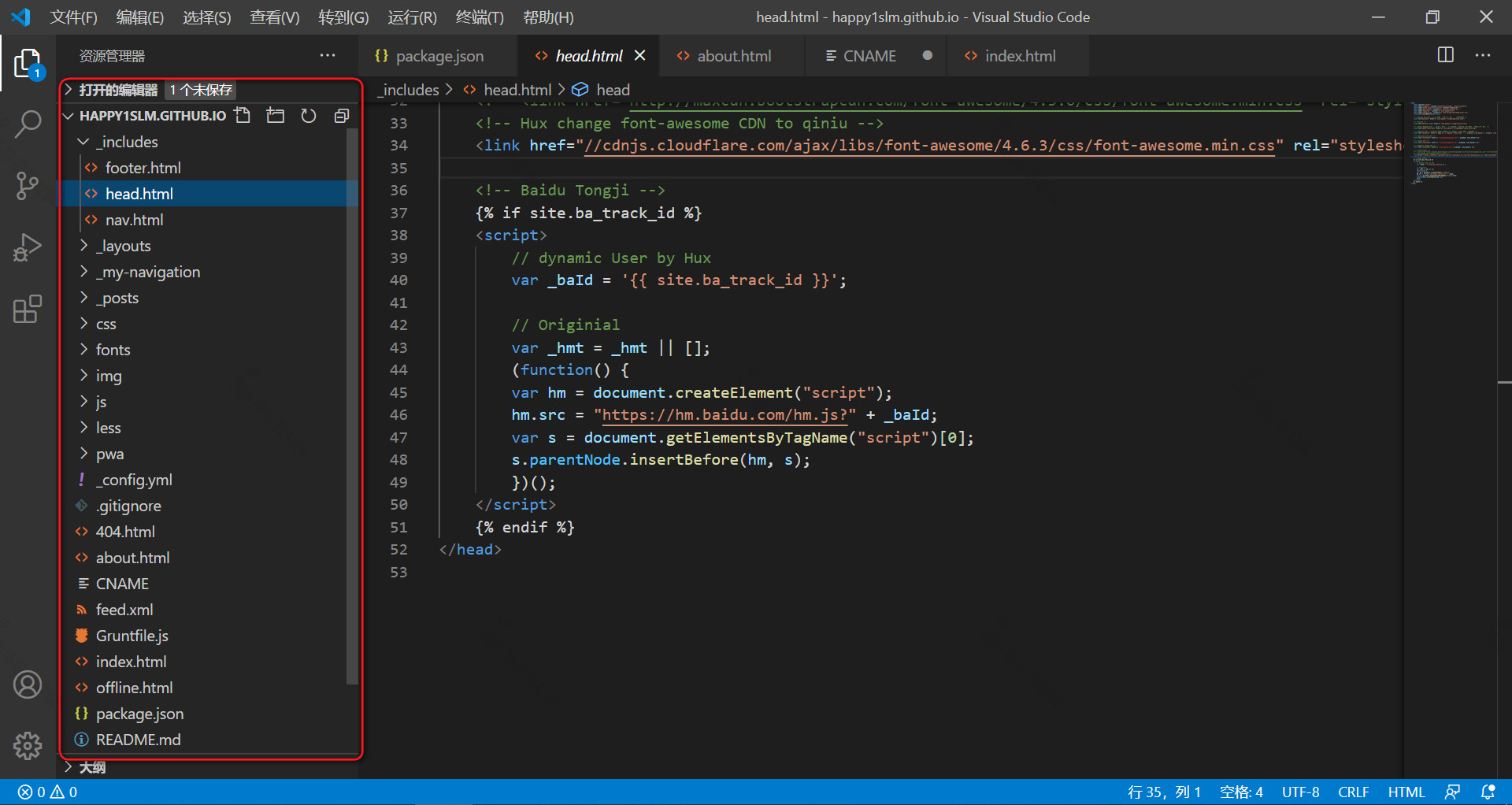
Task: Open Gruntfile.js in the file tree
Action: tap(132, 636)
